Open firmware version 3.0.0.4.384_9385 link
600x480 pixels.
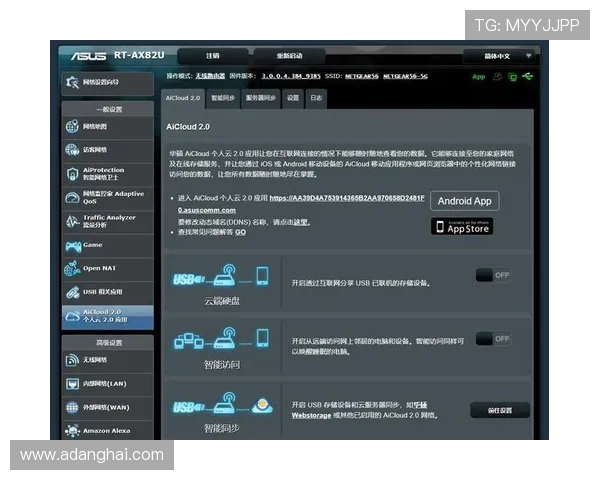tap(291, 76)
